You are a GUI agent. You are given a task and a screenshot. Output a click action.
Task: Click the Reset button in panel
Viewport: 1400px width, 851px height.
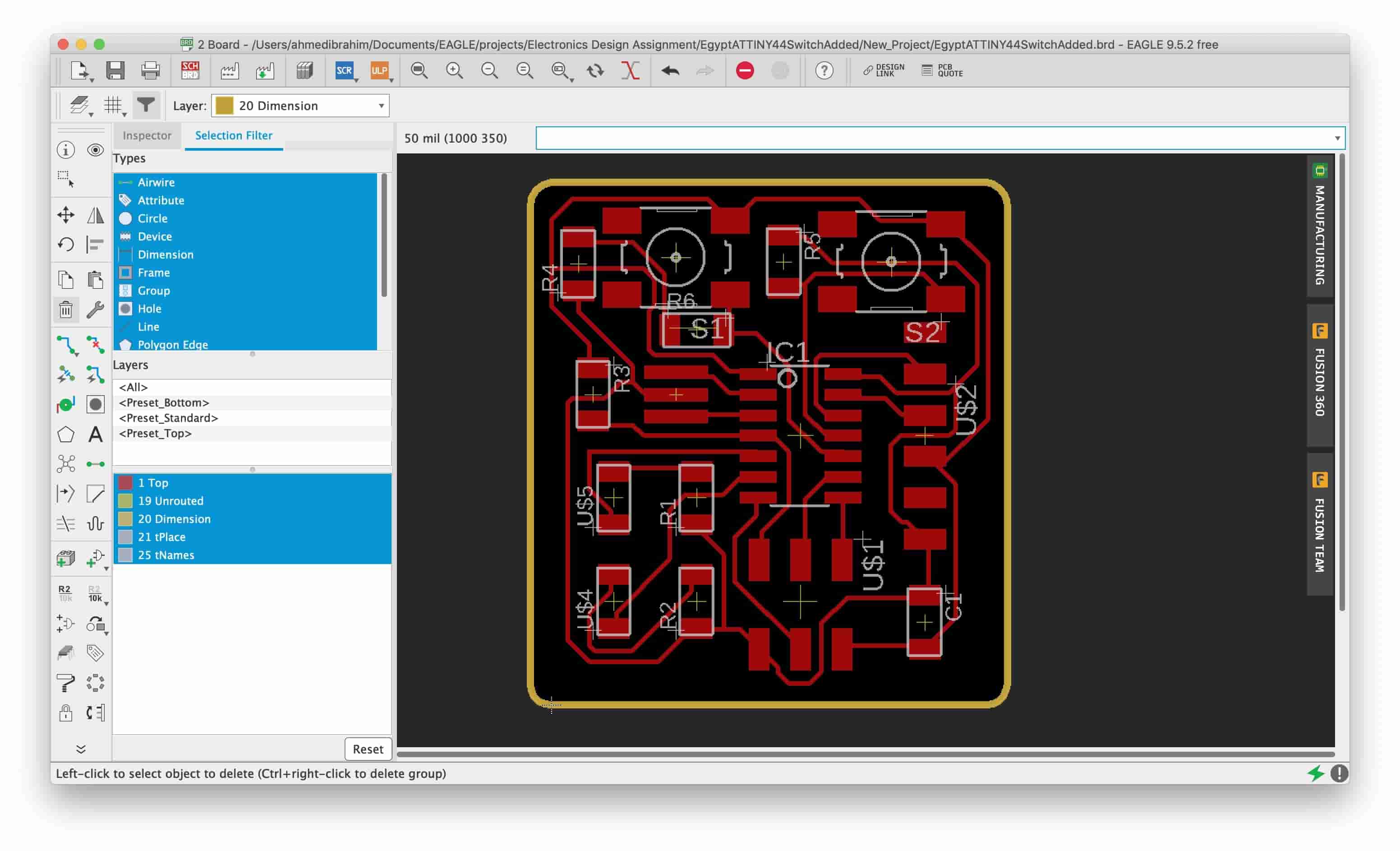(x=367, y=748)
